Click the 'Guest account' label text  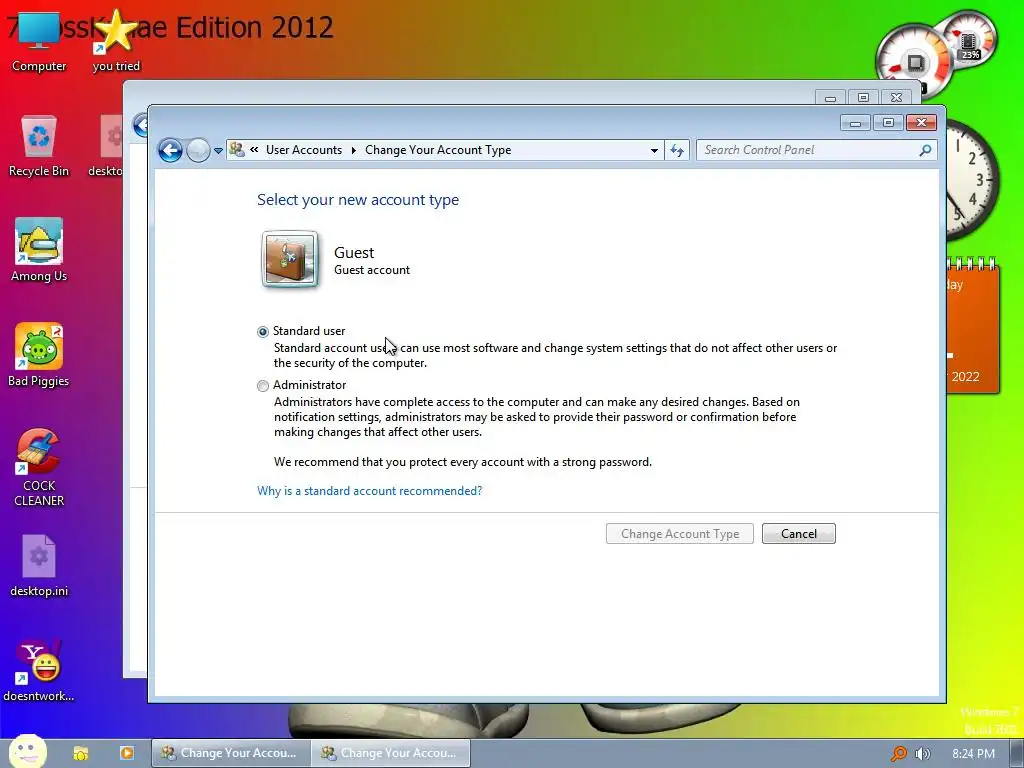372,270
